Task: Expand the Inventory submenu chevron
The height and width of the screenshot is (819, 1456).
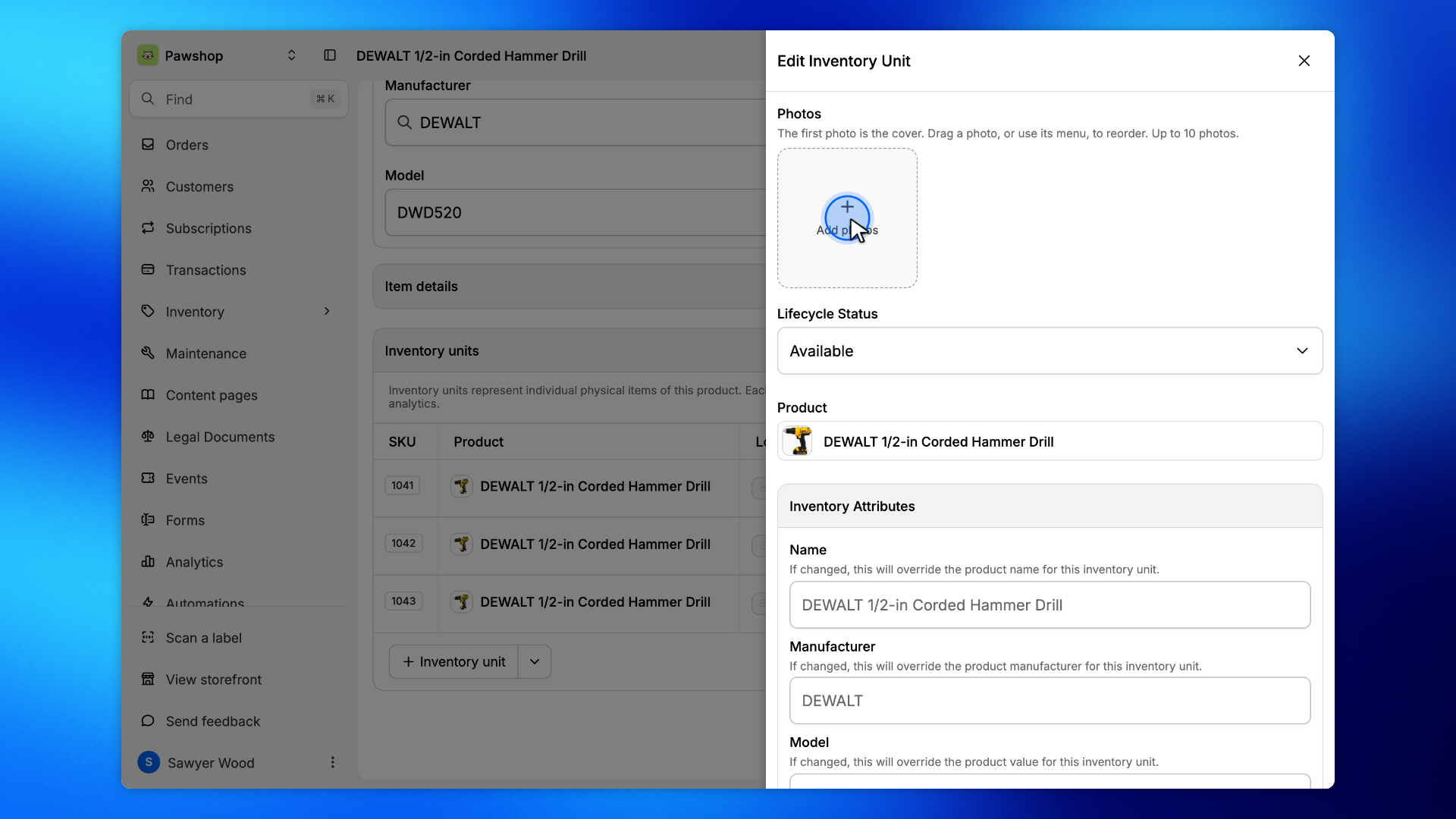Action: 327,312
